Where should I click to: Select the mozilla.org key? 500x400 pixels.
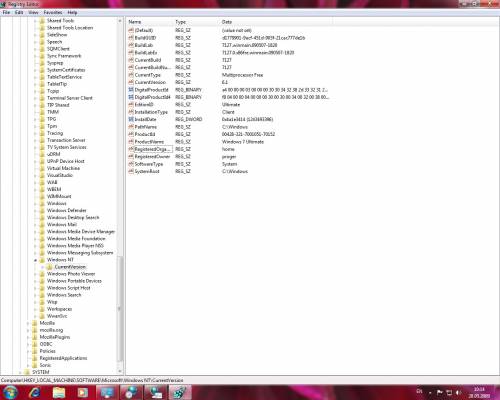click(51, 330)
